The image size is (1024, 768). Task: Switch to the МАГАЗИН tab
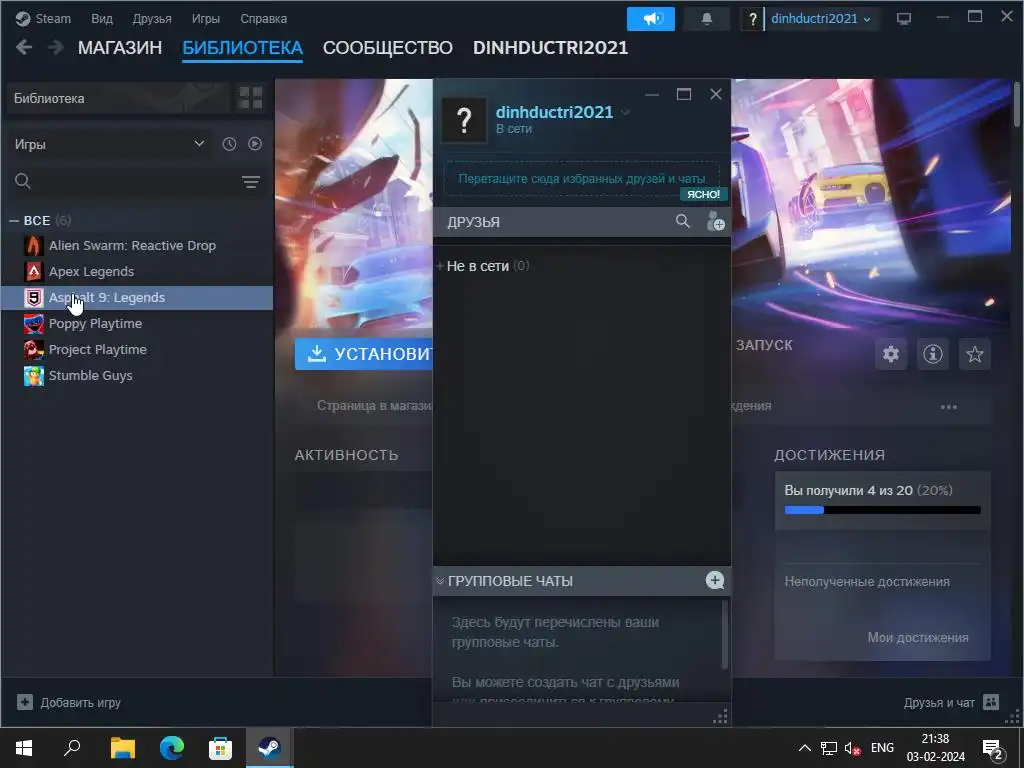pyautogui.click(x=120, y=48)
